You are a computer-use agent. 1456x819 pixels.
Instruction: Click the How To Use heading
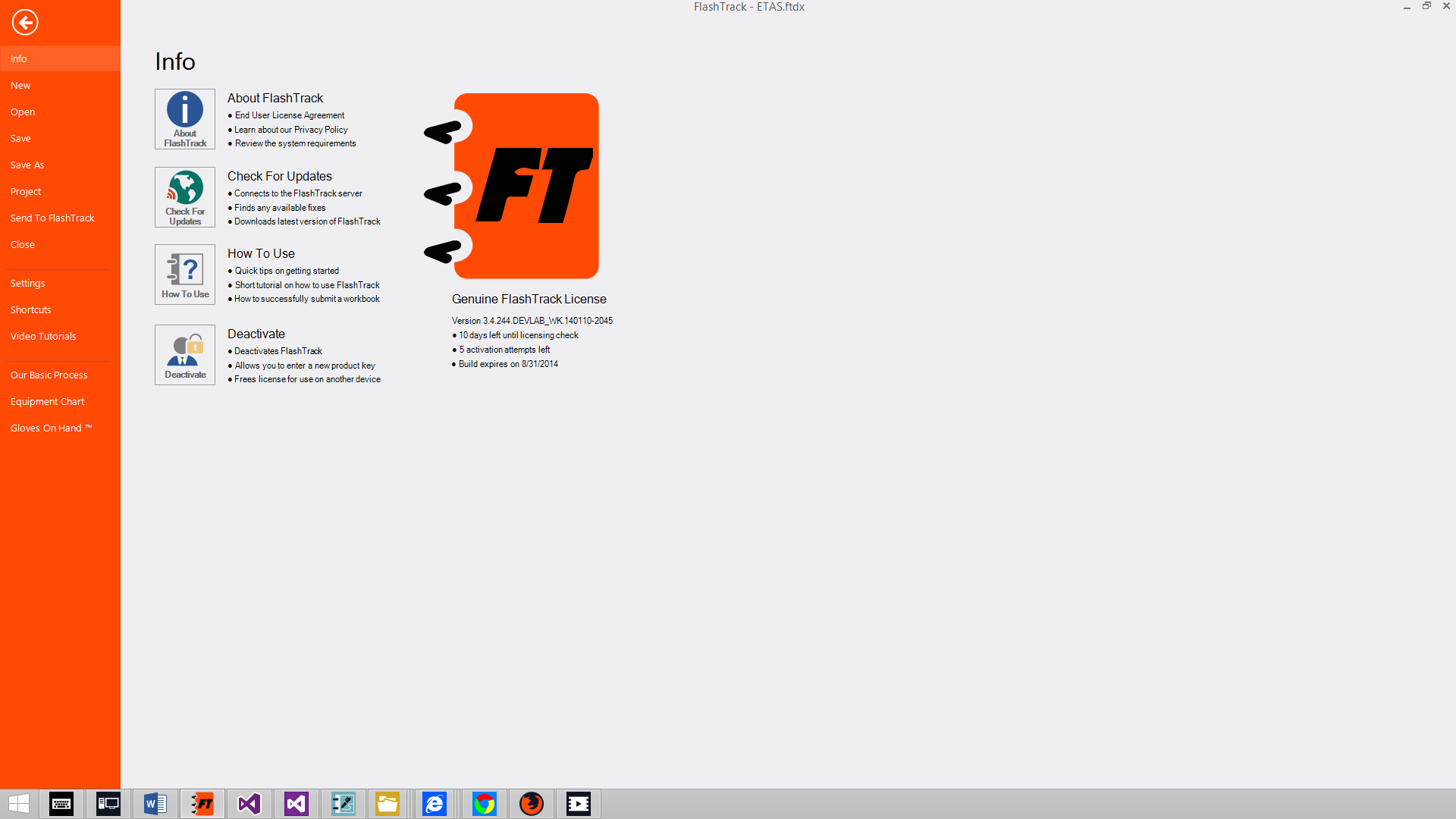(261, 253)
